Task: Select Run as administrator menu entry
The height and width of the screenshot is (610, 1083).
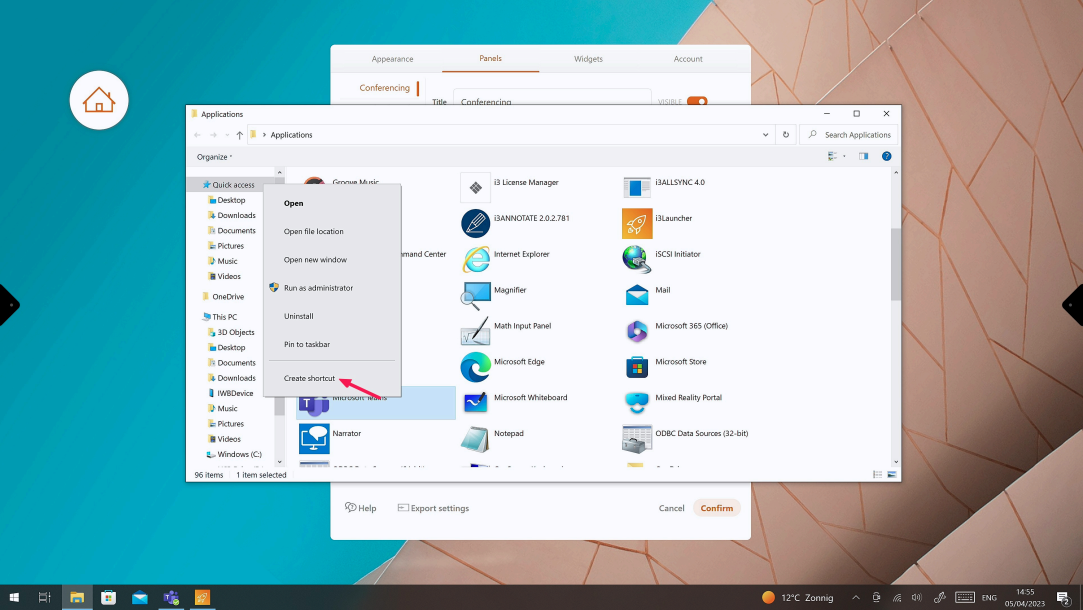Action: (318, 288)
